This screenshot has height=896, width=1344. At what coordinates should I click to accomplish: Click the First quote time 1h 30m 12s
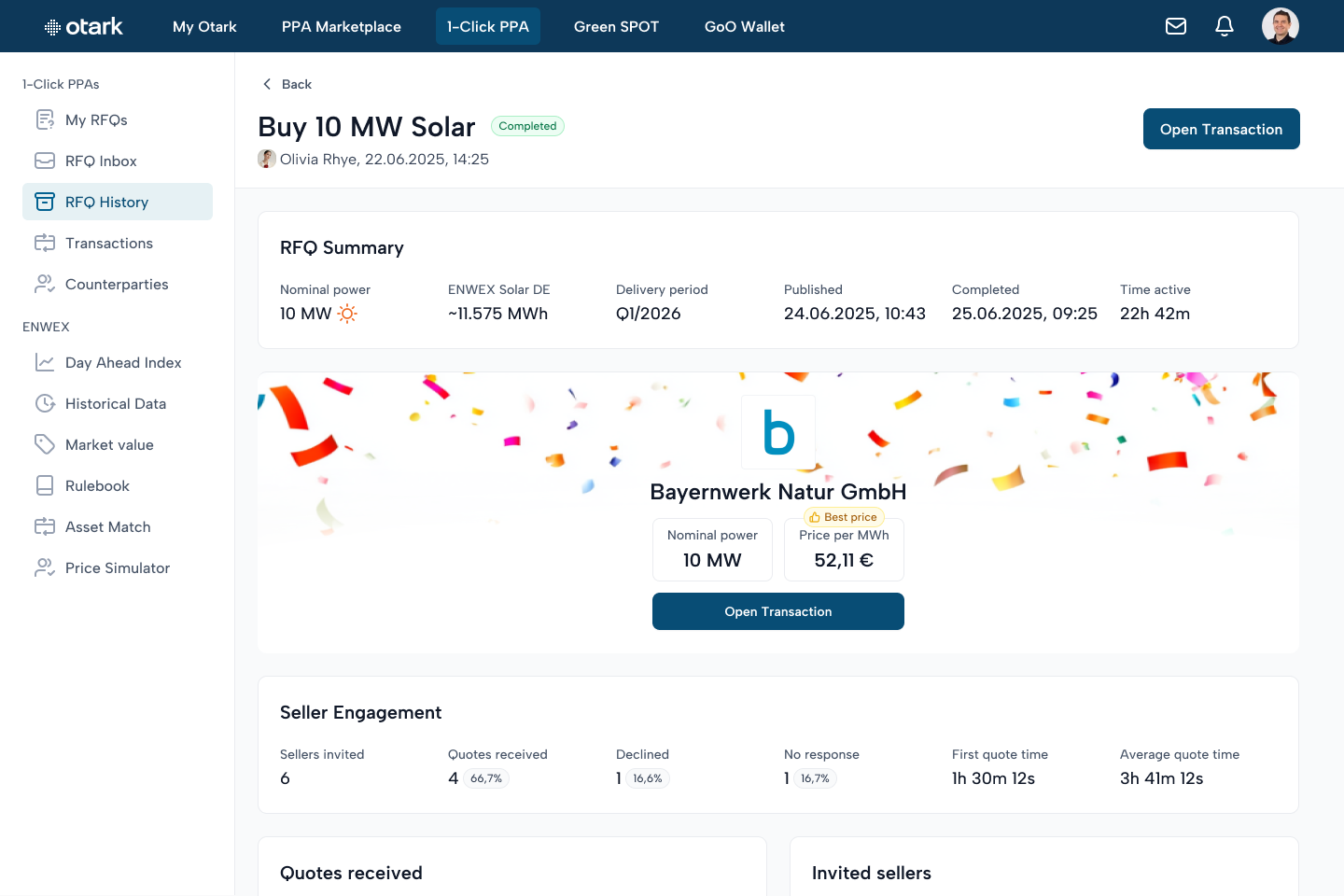(994, 778)
